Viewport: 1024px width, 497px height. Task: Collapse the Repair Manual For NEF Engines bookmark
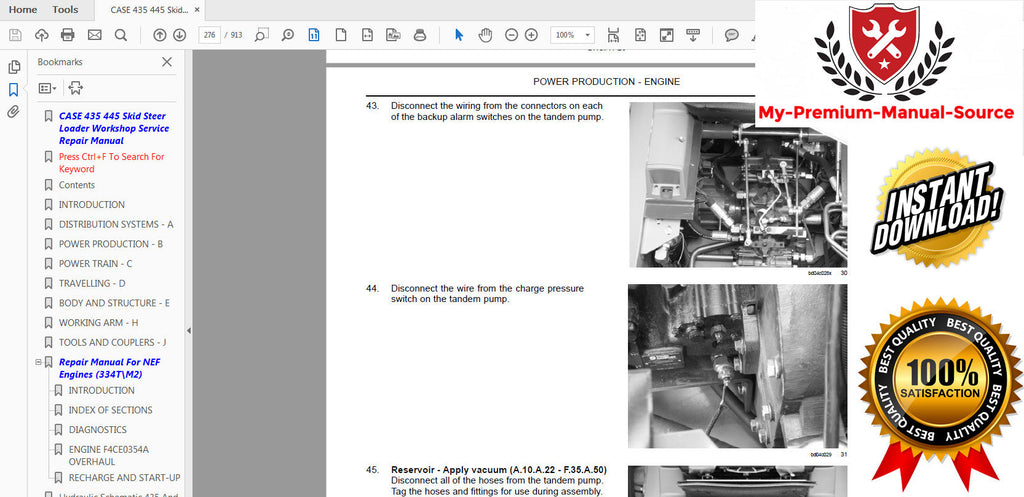[38, 362]
